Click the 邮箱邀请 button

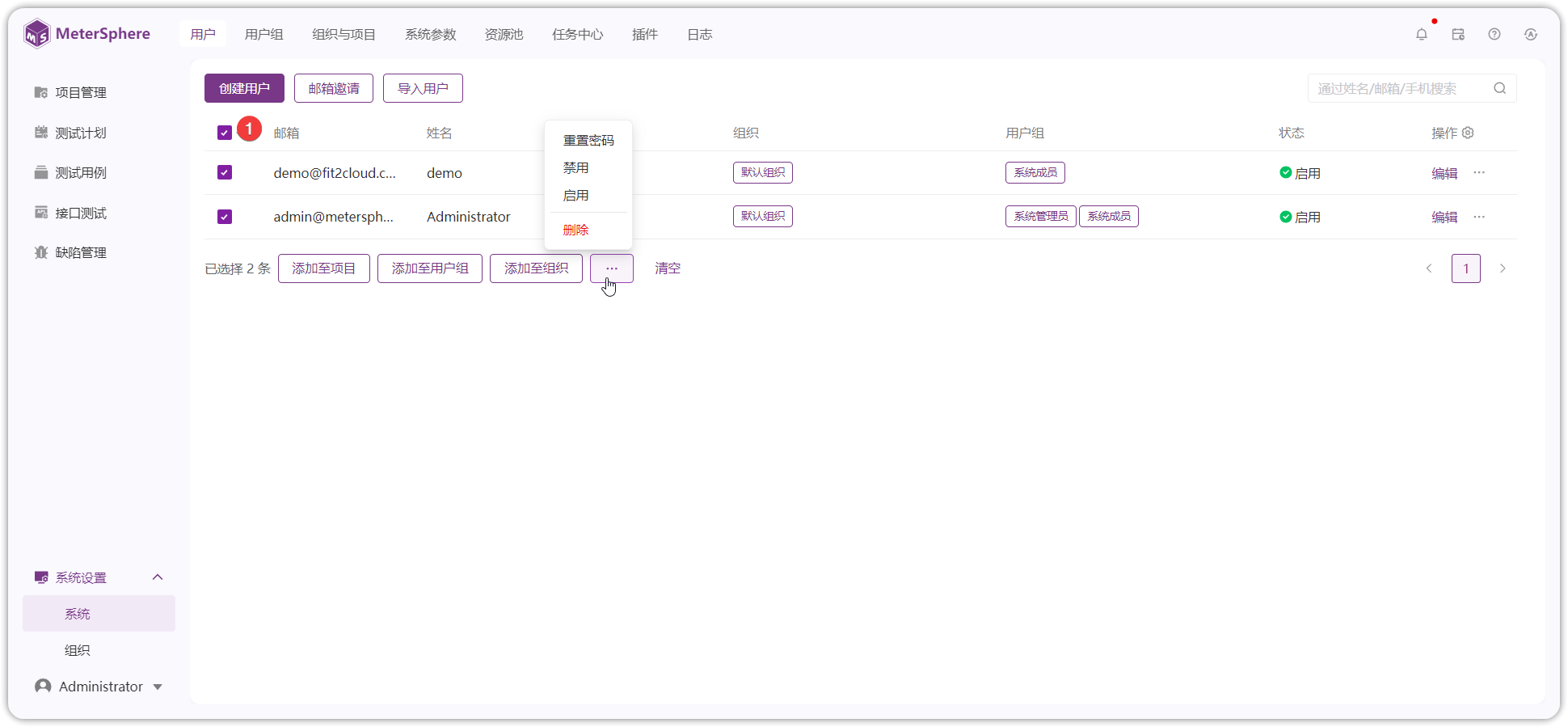point(334,88)
